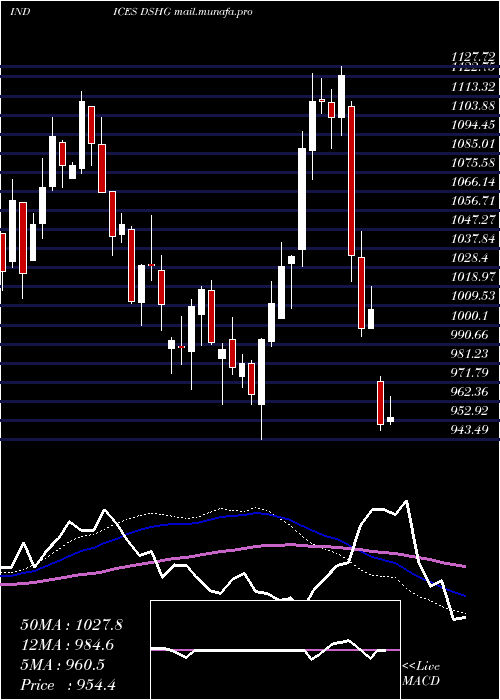Click the mail.munafa.pro header text
500x700 pixels.
[213, 11]
